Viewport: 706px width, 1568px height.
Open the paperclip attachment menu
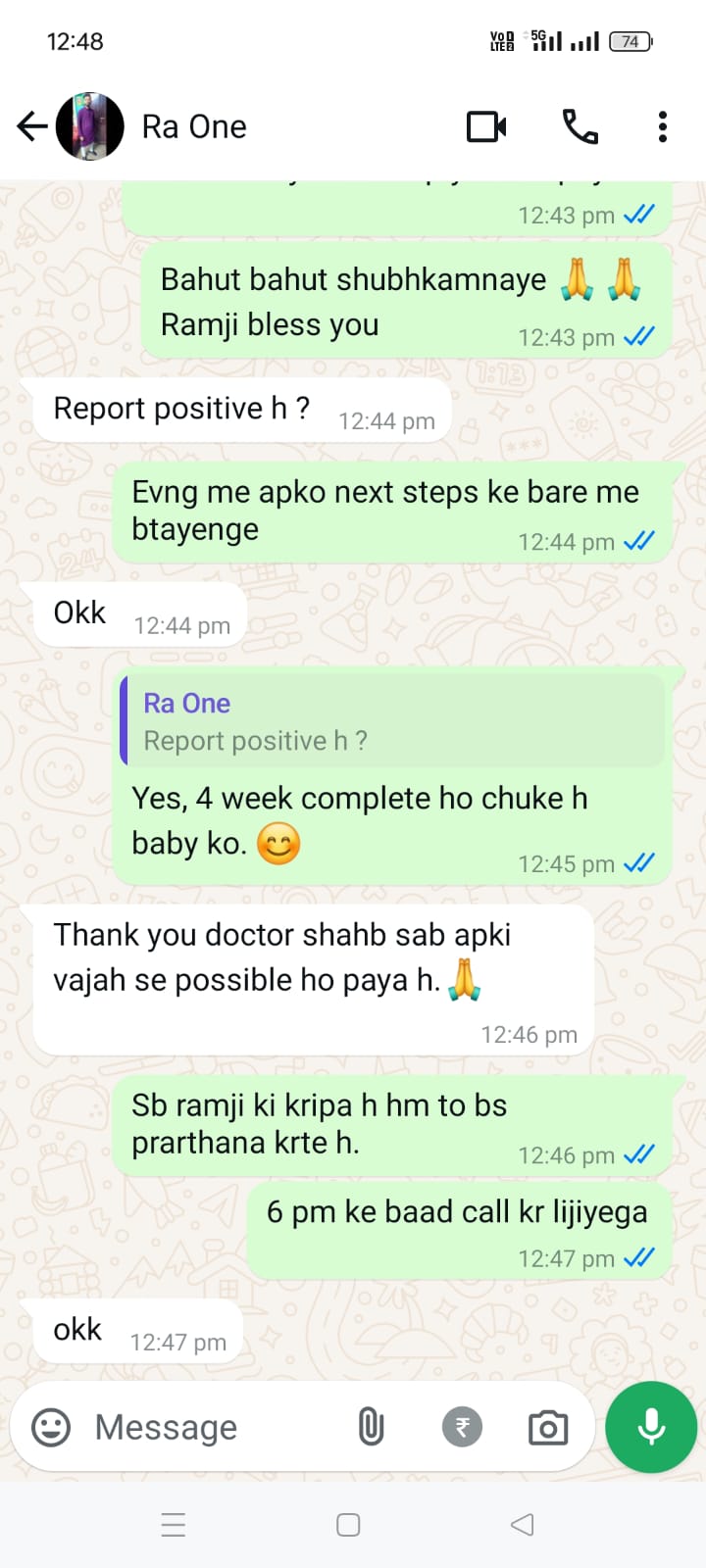point(371,1427)
